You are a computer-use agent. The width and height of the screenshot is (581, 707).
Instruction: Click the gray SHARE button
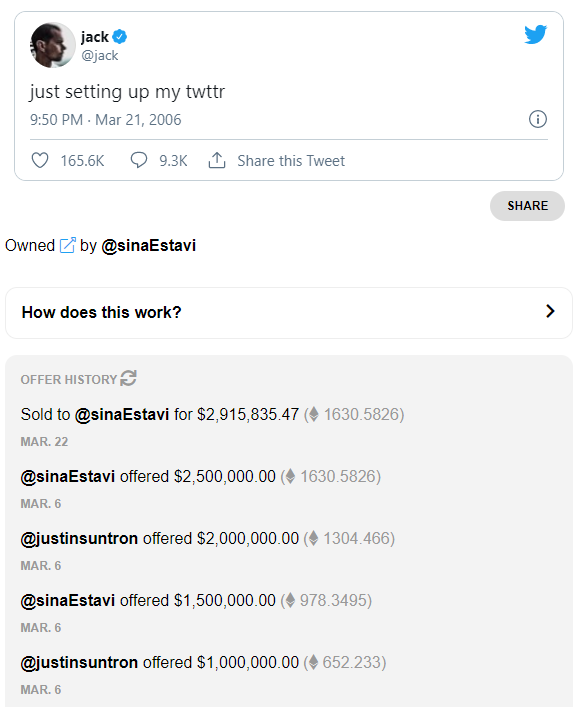527,206
